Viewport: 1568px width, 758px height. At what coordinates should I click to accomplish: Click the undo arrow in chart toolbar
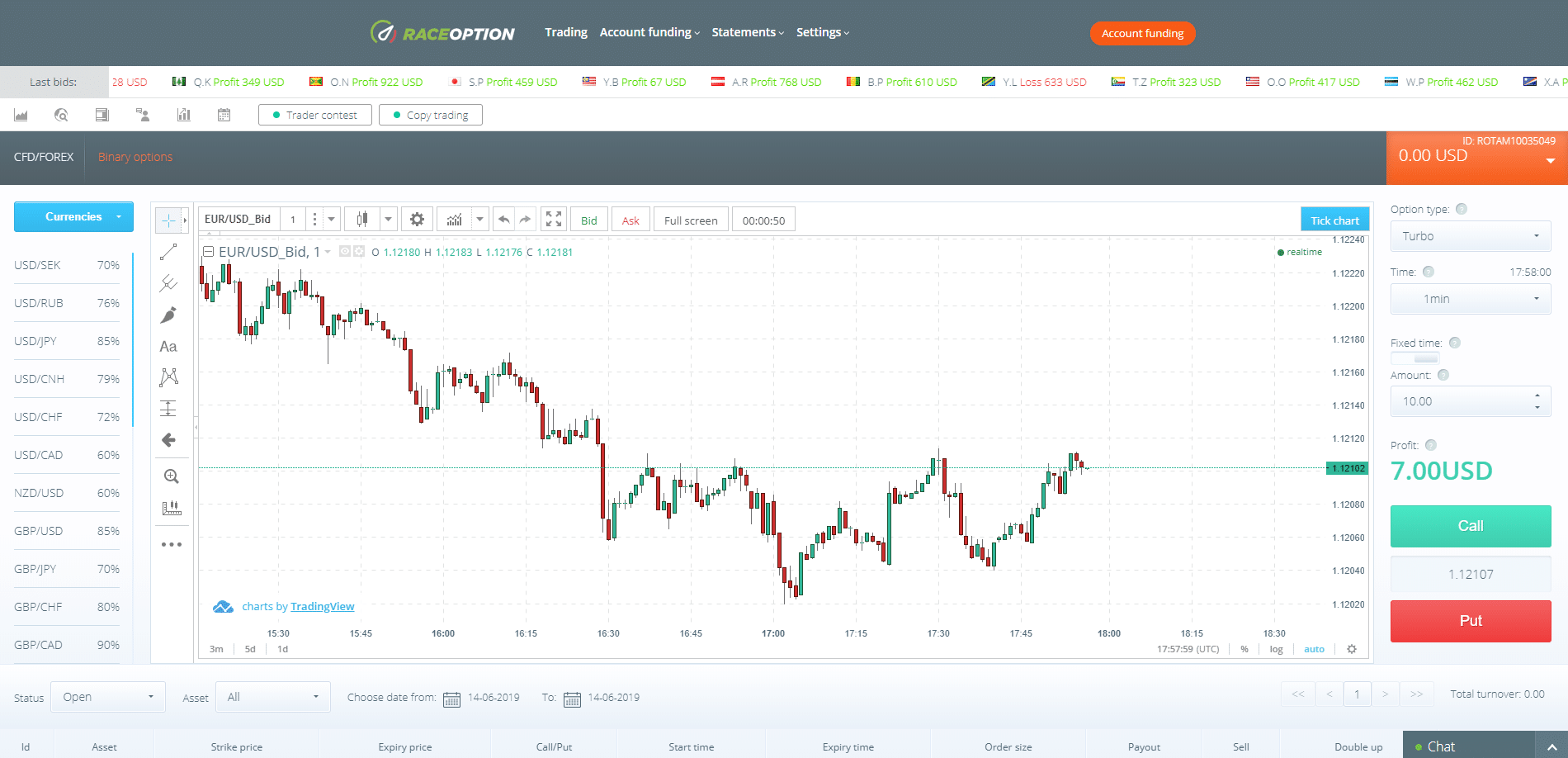point(503,220)
